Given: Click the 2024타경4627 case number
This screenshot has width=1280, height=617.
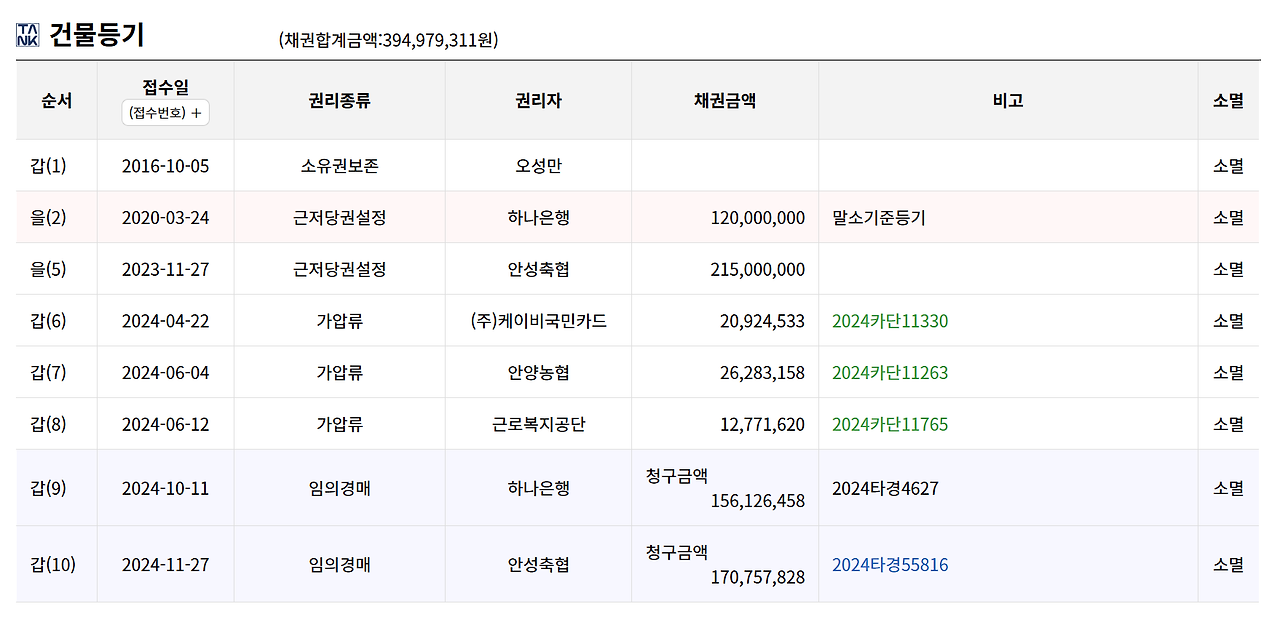Looking at the screenshot, I should [x=885, y=489].
